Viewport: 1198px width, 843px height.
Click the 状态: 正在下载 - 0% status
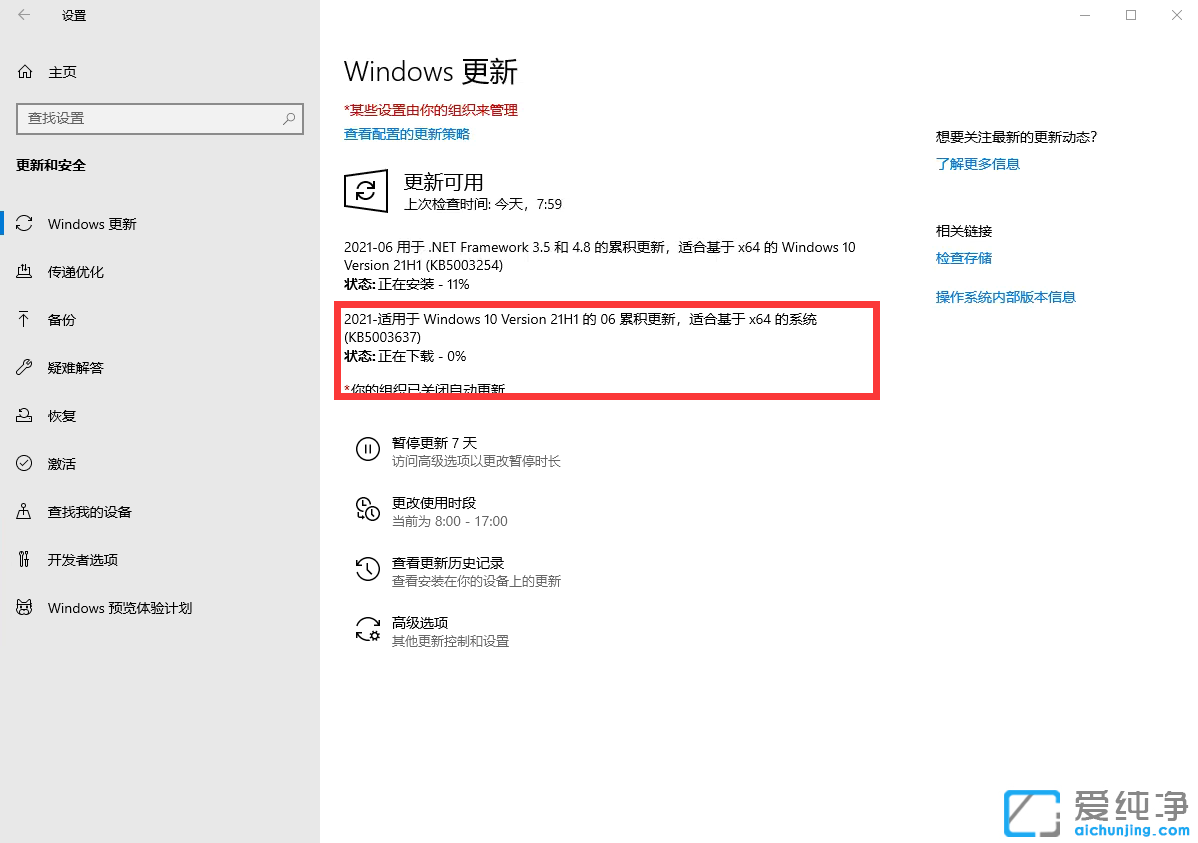click(405, 356)
